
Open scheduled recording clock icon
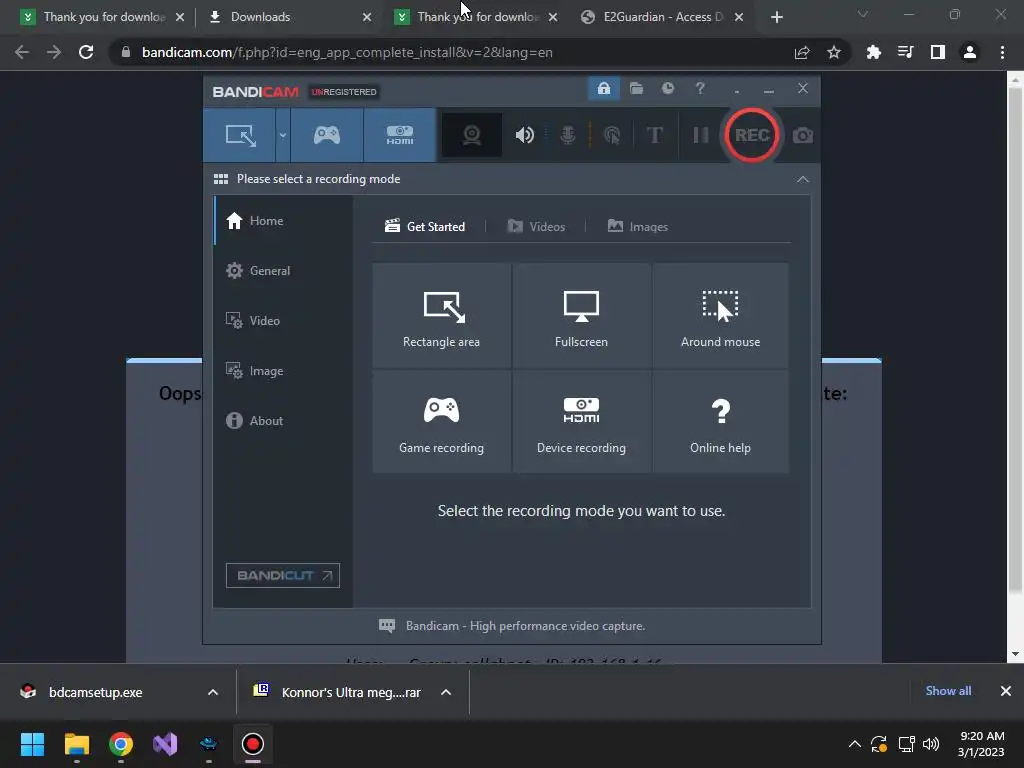(667, 88)
